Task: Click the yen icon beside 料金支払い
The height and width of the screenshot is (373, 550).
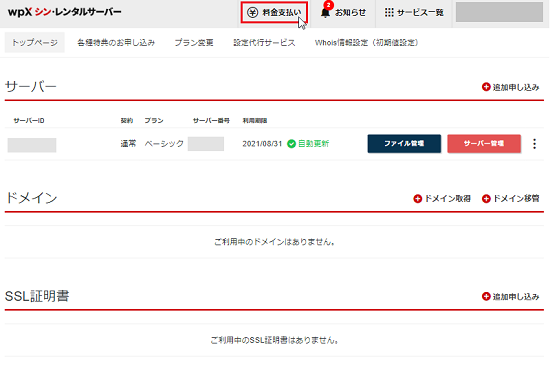Action: [x=253, y=13]
